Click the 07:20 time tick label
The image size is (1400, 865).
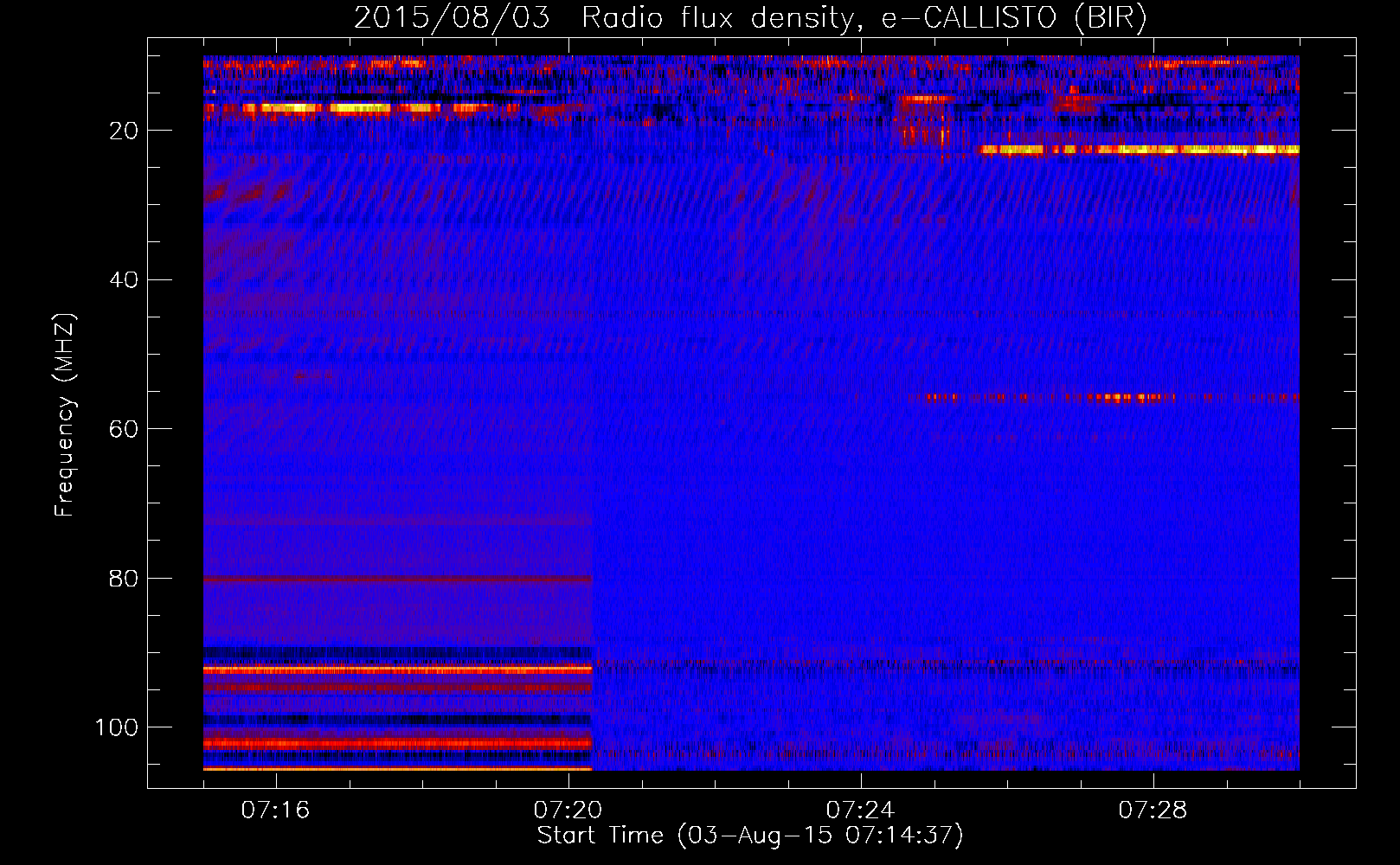(x=568, y=811)
